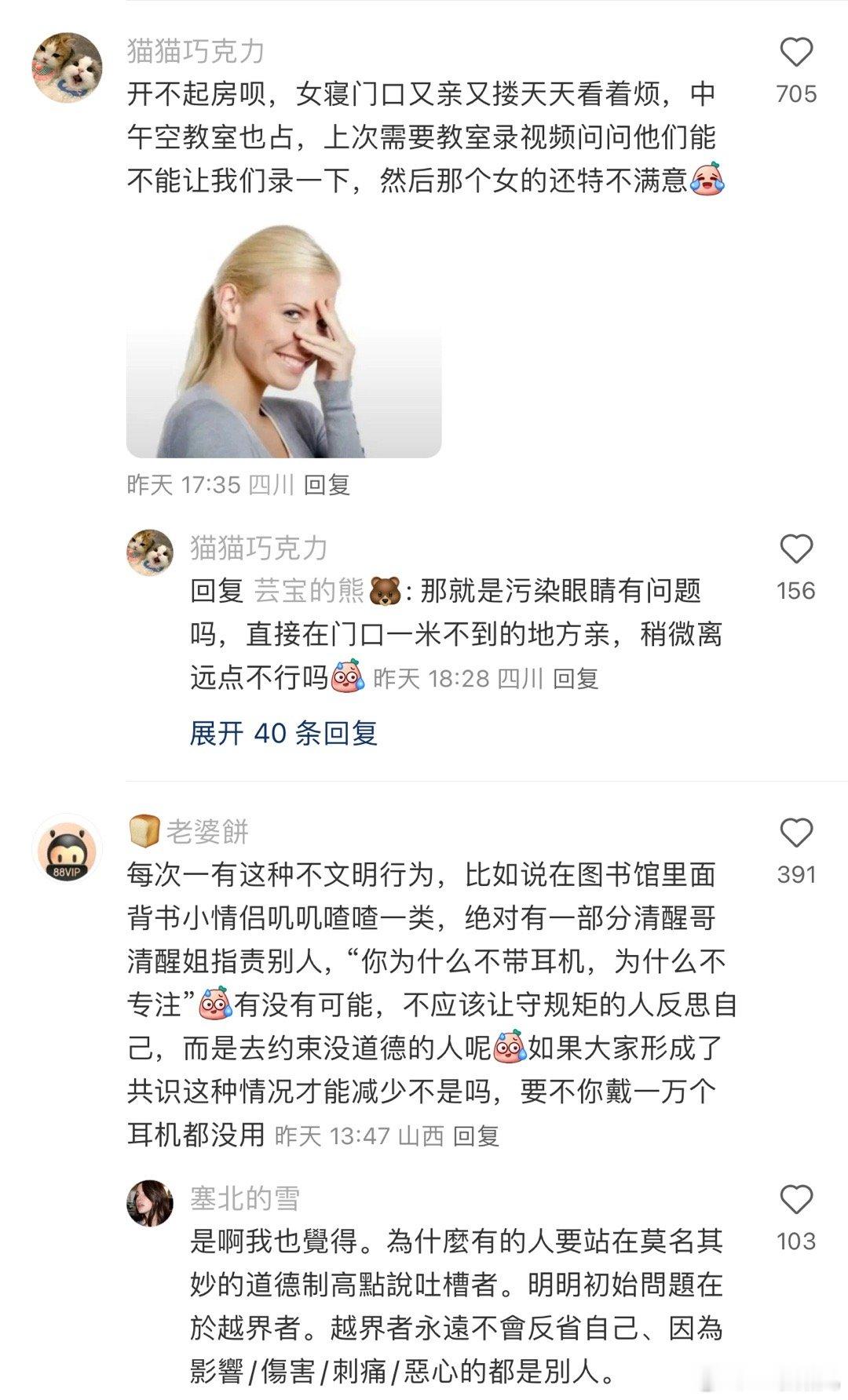The image size is (848, 1400).
Task: Open 塞北的雪's profile avatar
Action: click(x=150, y=1203)
